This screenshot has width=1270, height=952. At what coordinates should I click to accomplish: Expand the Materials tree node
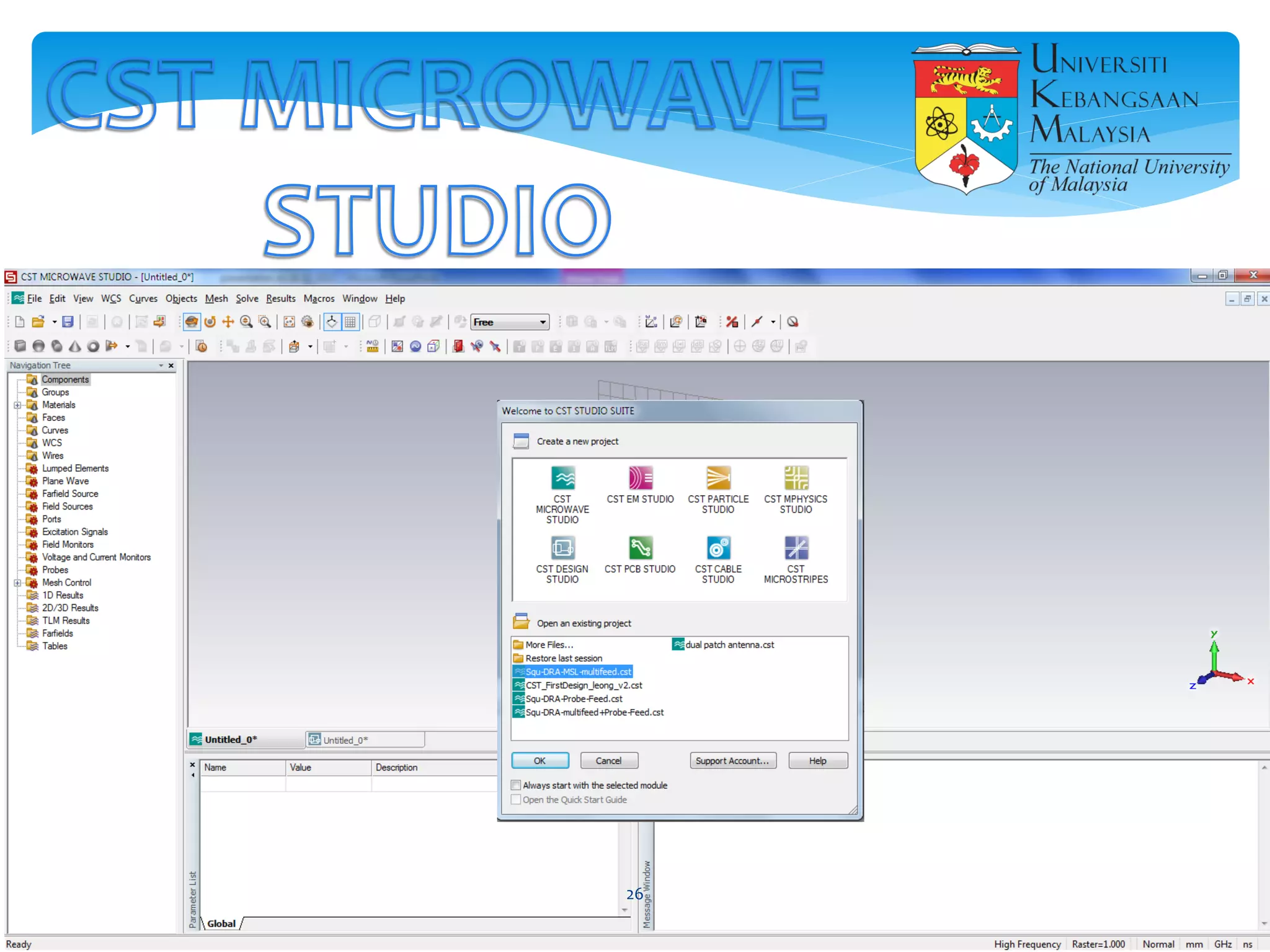point(17,405)
